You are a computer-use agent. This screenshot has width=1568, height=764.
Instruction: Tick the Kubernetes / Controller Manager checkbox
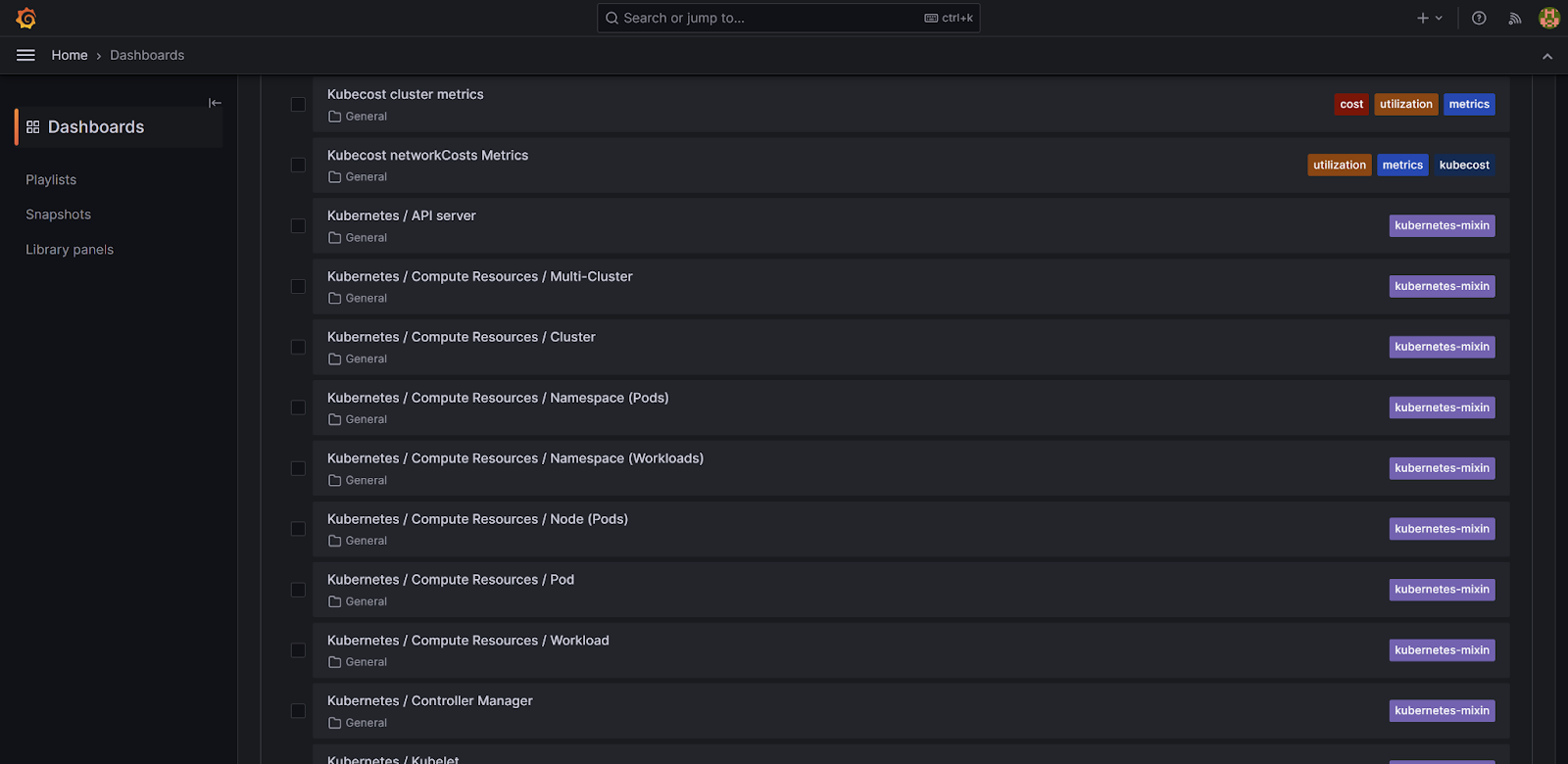[x=298, y=711]
